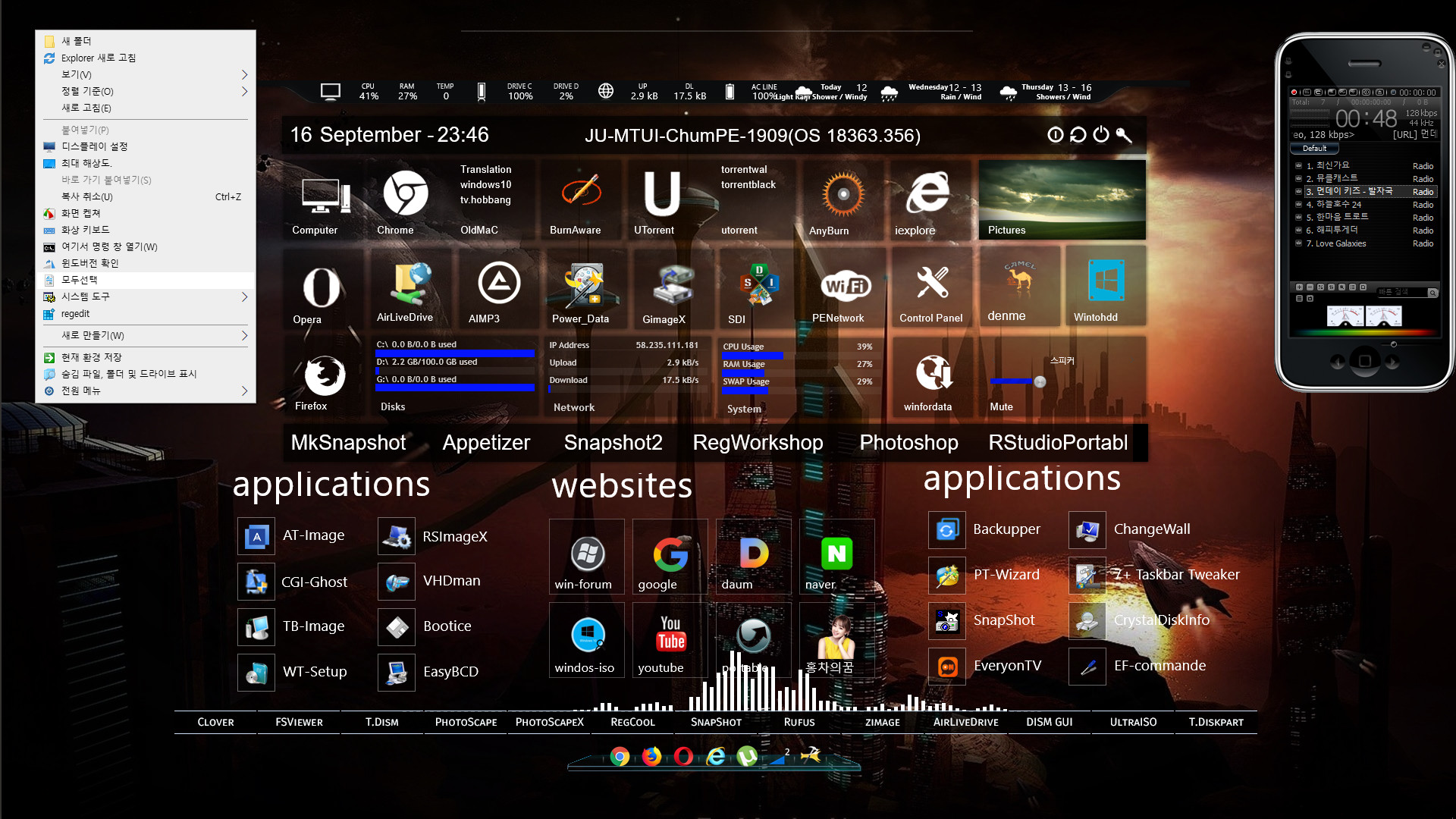Click next arrow on phone player
This screenshot has height=819, width=1456.
(1392, 362)
